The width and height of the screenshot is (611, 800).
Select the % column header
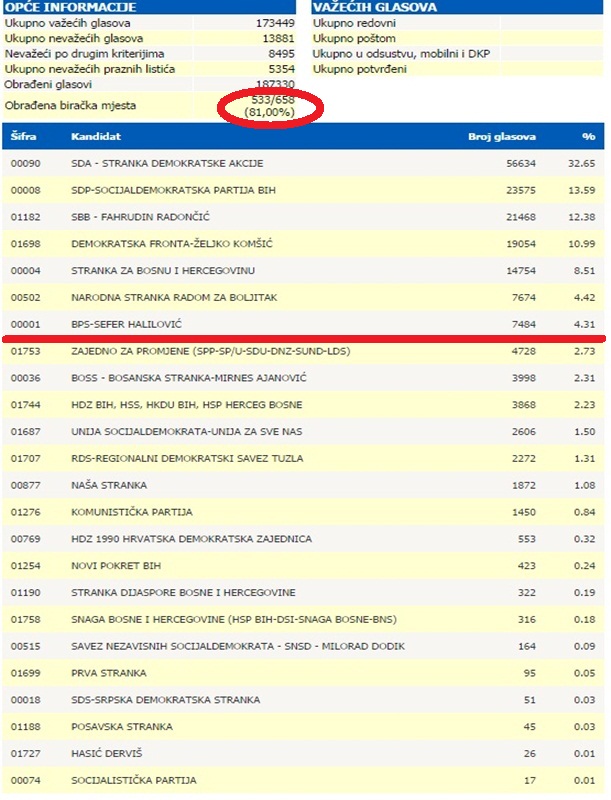click(x=588, y=135)
